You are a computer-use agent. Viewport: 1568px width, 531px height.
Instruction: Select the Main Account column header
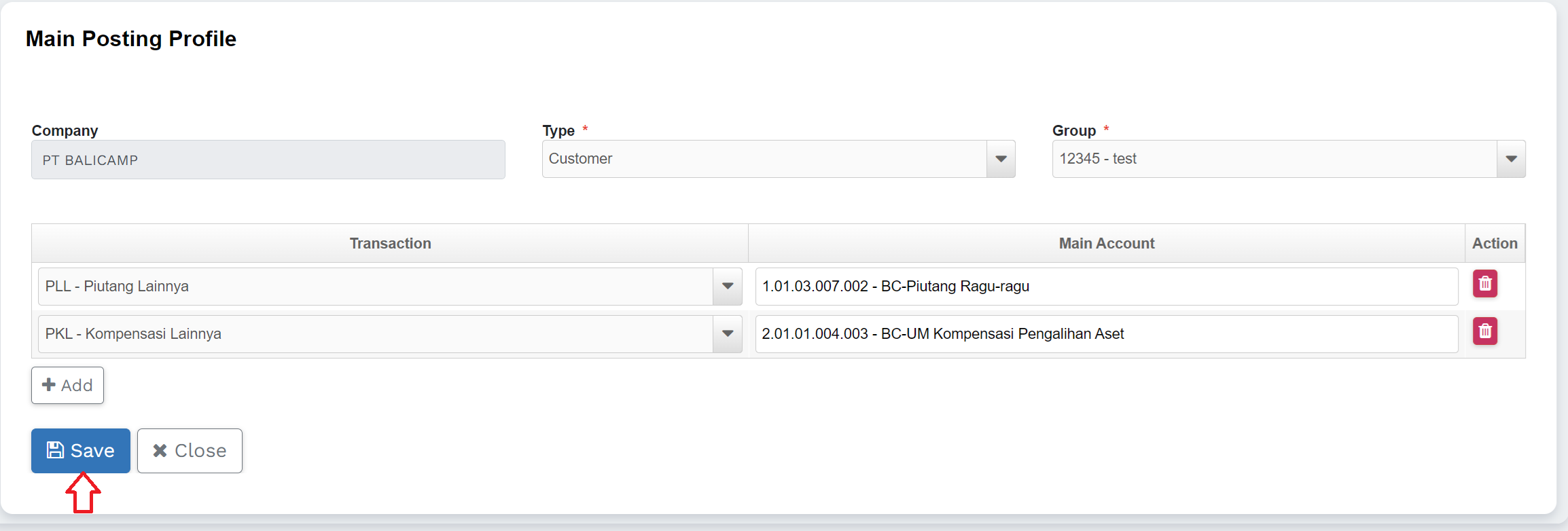1106,243
